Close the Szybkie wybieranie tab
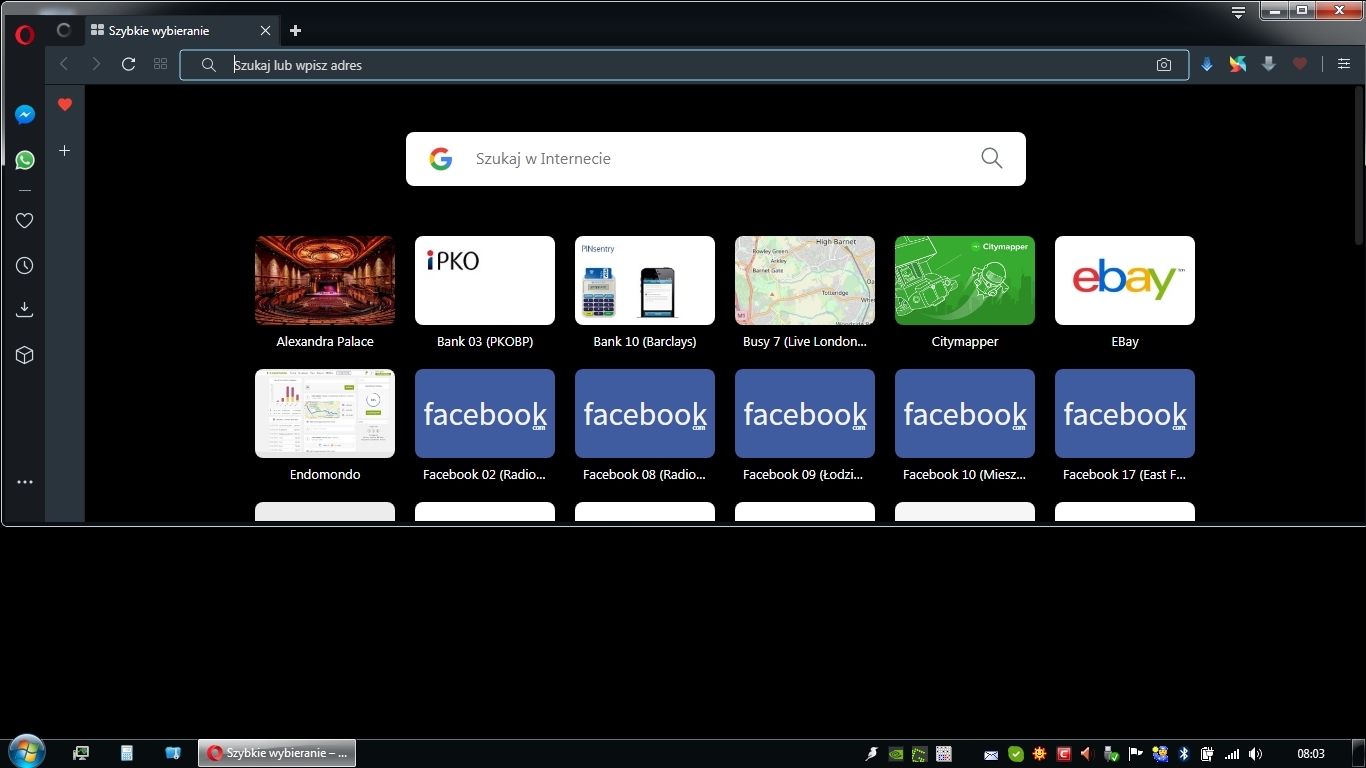The width and height of the screenshot is (1366, 768). tap(265, 31)
